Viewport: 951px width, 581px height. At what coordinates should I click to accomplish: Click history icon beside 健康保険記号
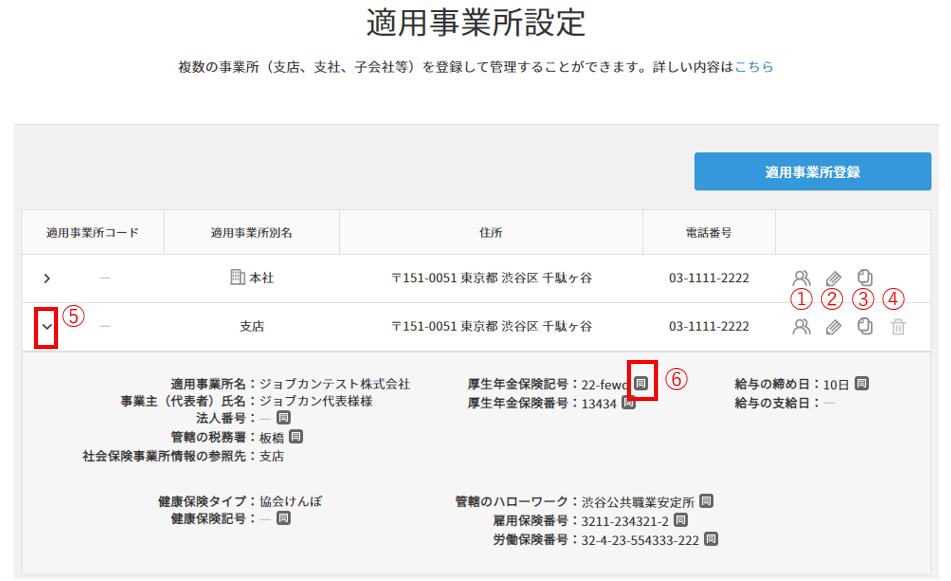coord(283,519)
